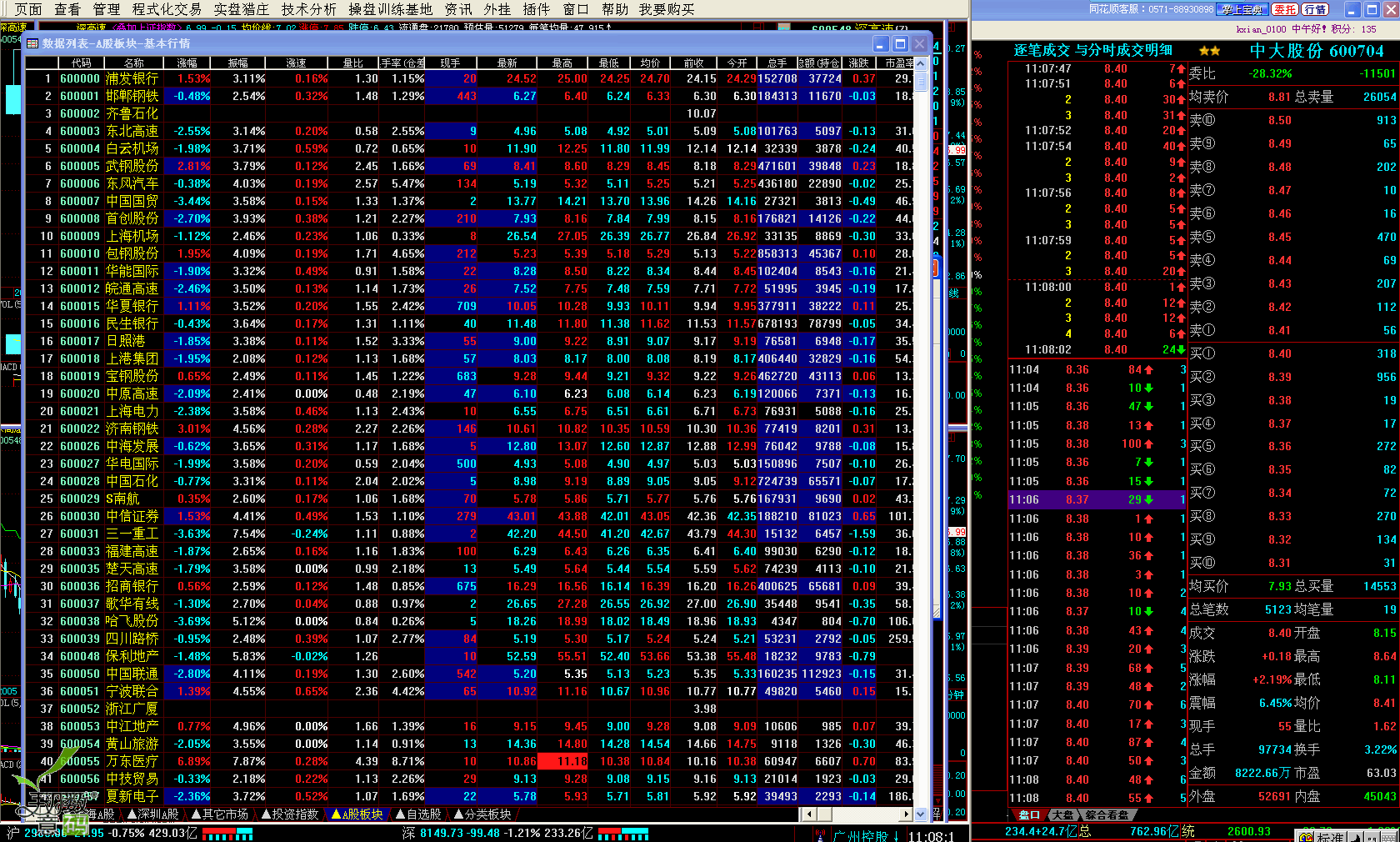Open the 技术分析 menu
Screen dimensions: 1400x842
(x=309, y=9)
